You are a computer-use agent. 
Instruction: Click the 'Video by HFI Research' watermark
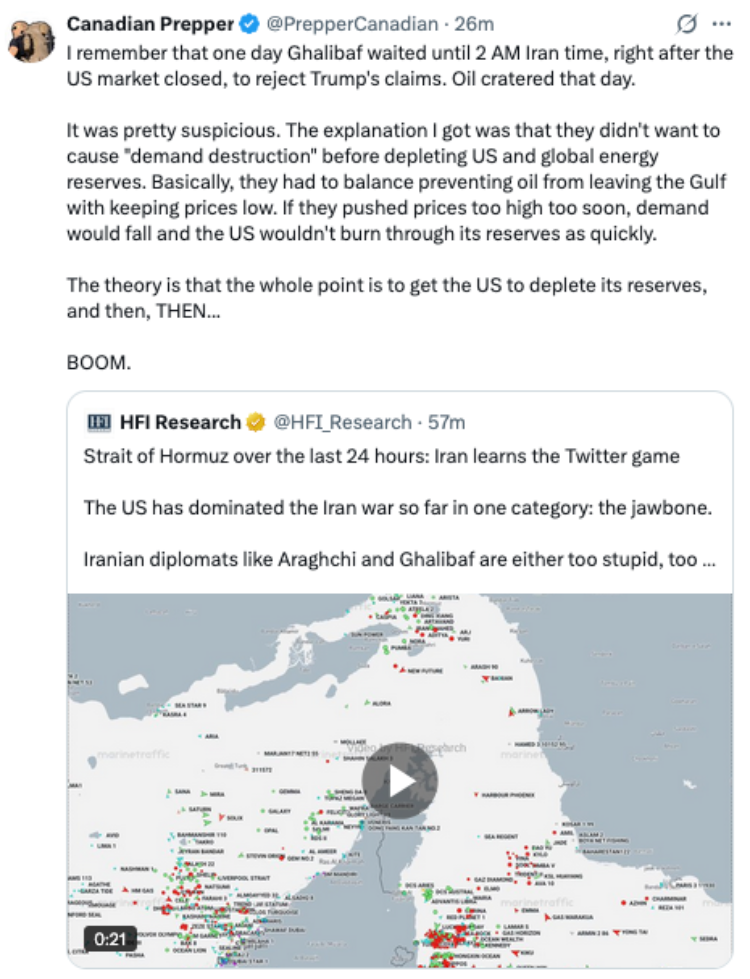(407, 747)
